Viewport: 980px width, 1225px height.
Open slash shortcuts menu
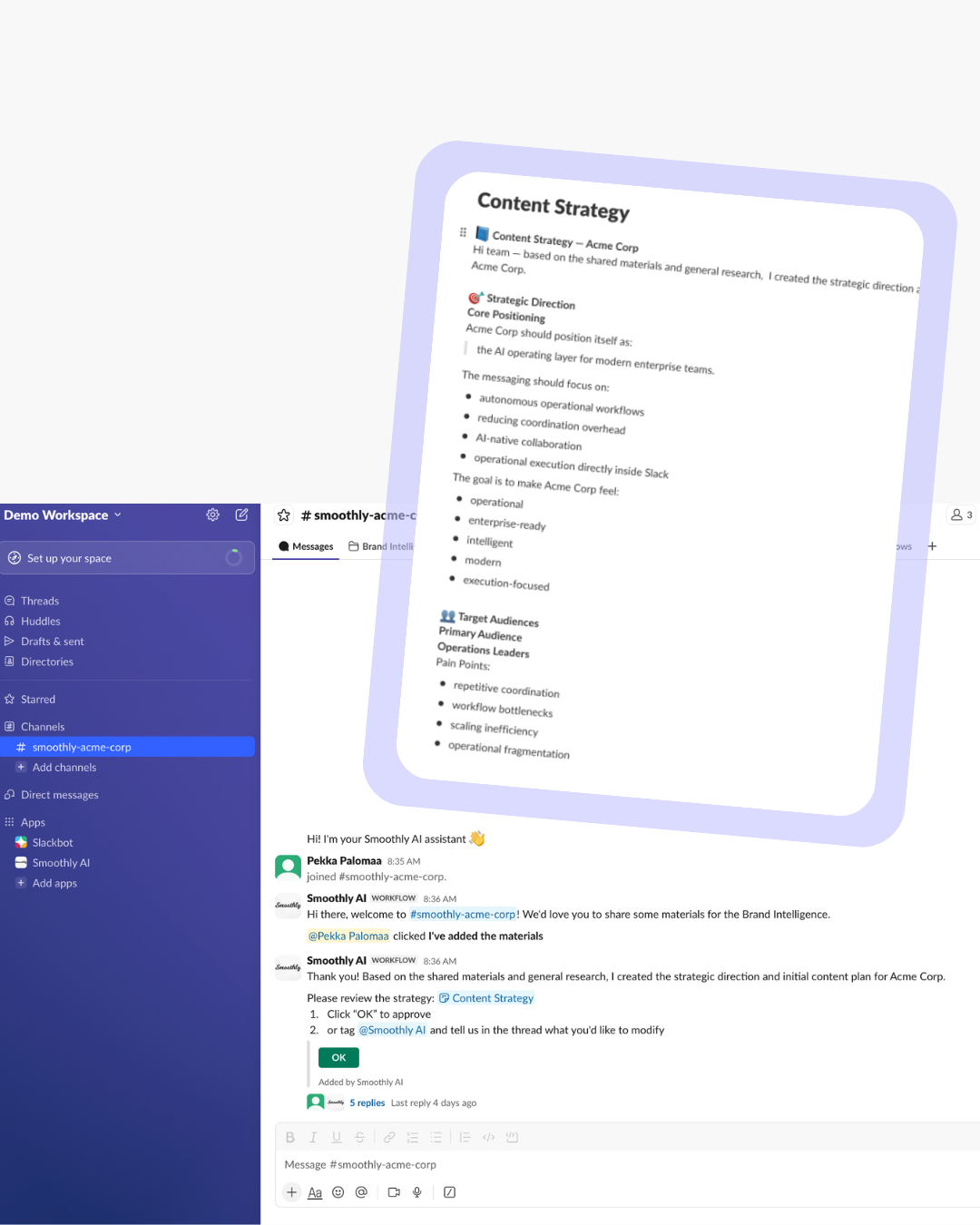pyautogui.click(x=449, y=1192)
